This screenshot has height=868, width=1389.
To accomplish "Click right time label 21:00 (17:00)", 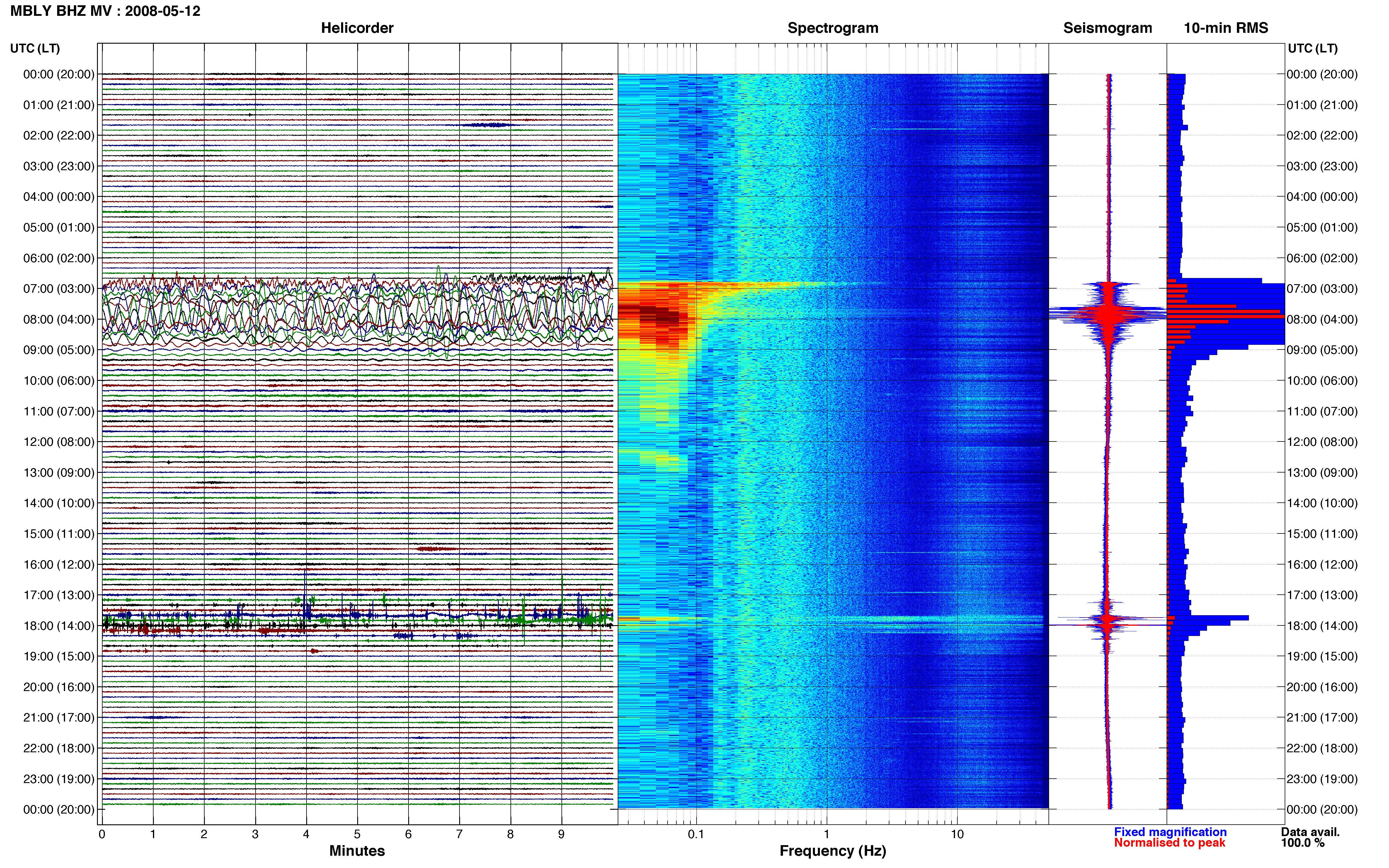I will coord(1322,718).
